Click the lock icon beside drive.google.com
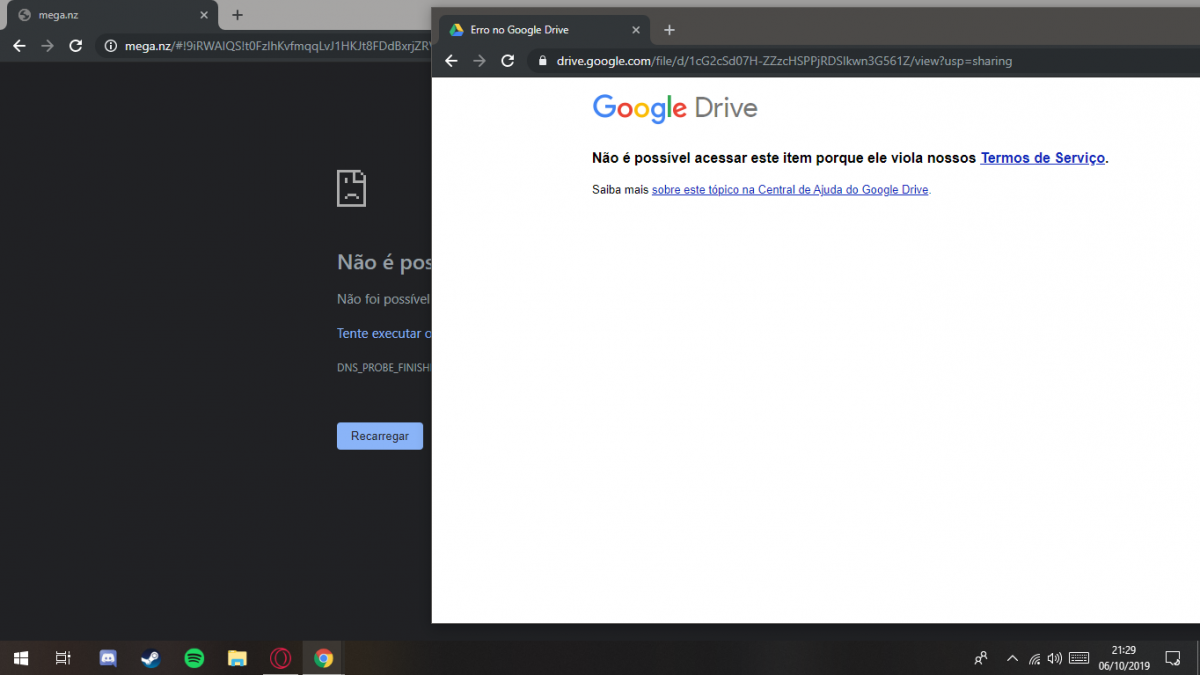Image resolution: width=1200 pixels, height=675 pixels. [543, 61]
